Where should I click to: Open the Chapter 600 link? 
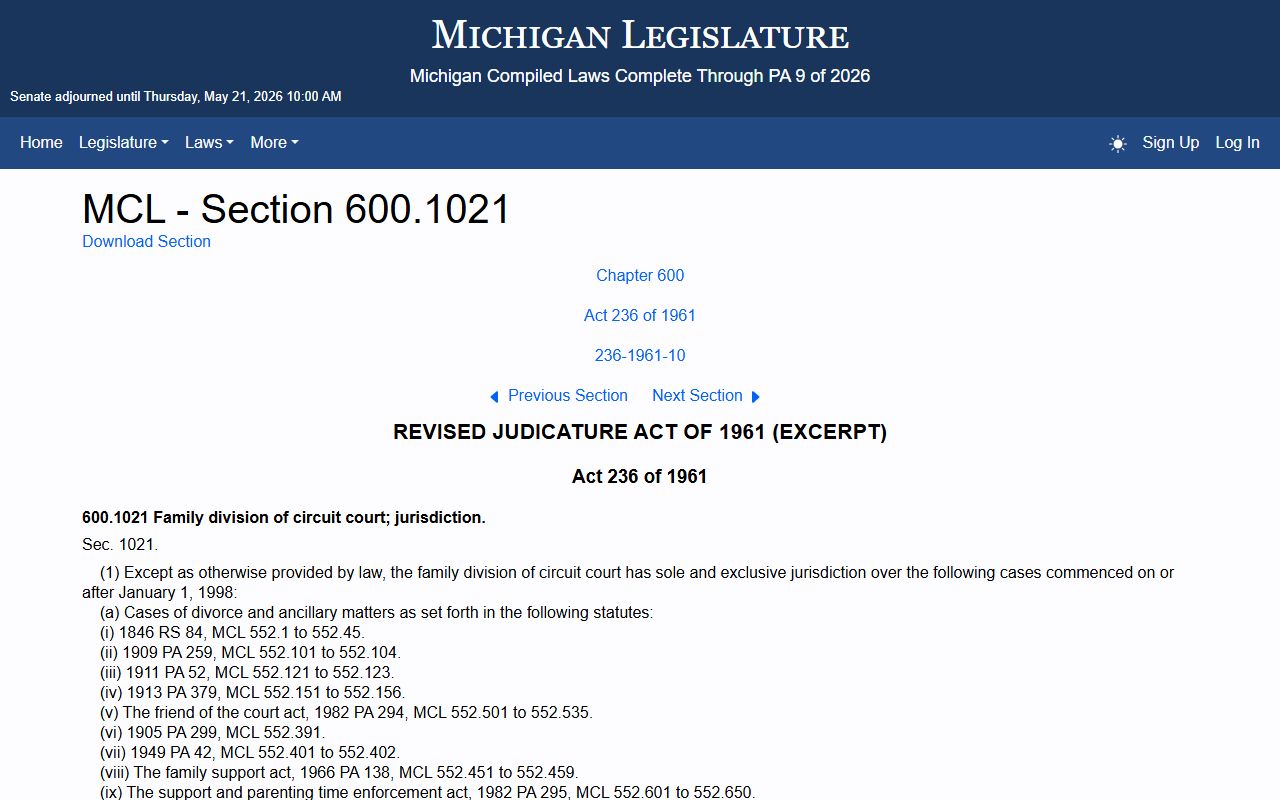tap(640, 275)
